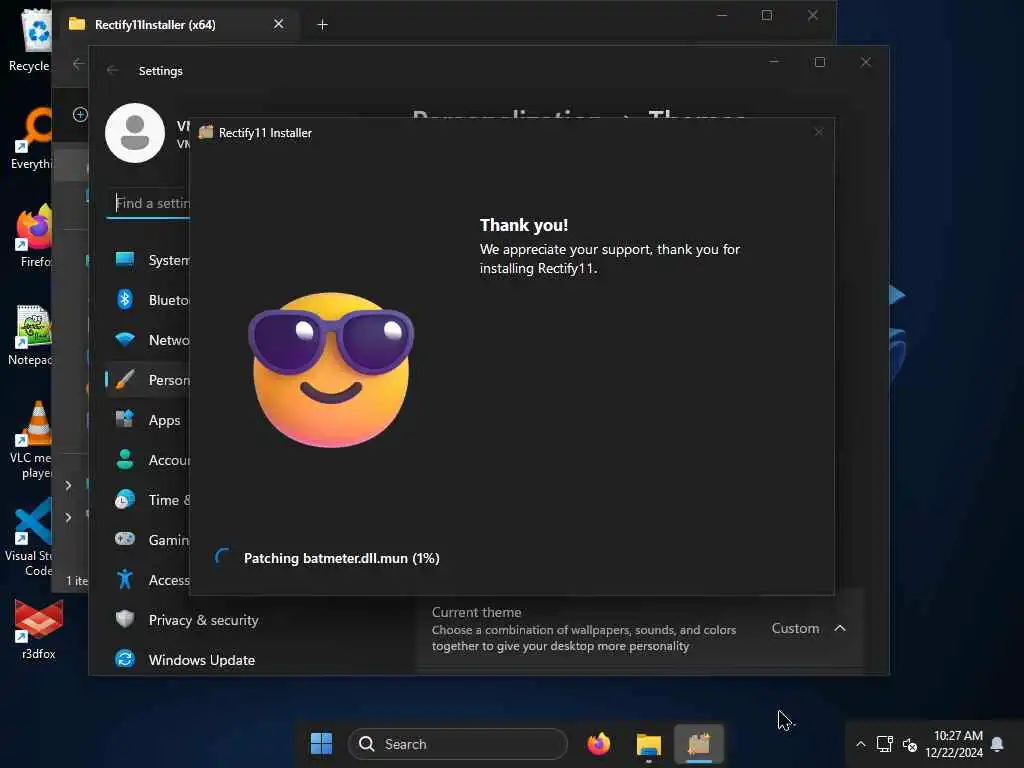Close the Rectify11 Installer dialog
This screenshot has width=1024, height=768.
click(818, 133)
